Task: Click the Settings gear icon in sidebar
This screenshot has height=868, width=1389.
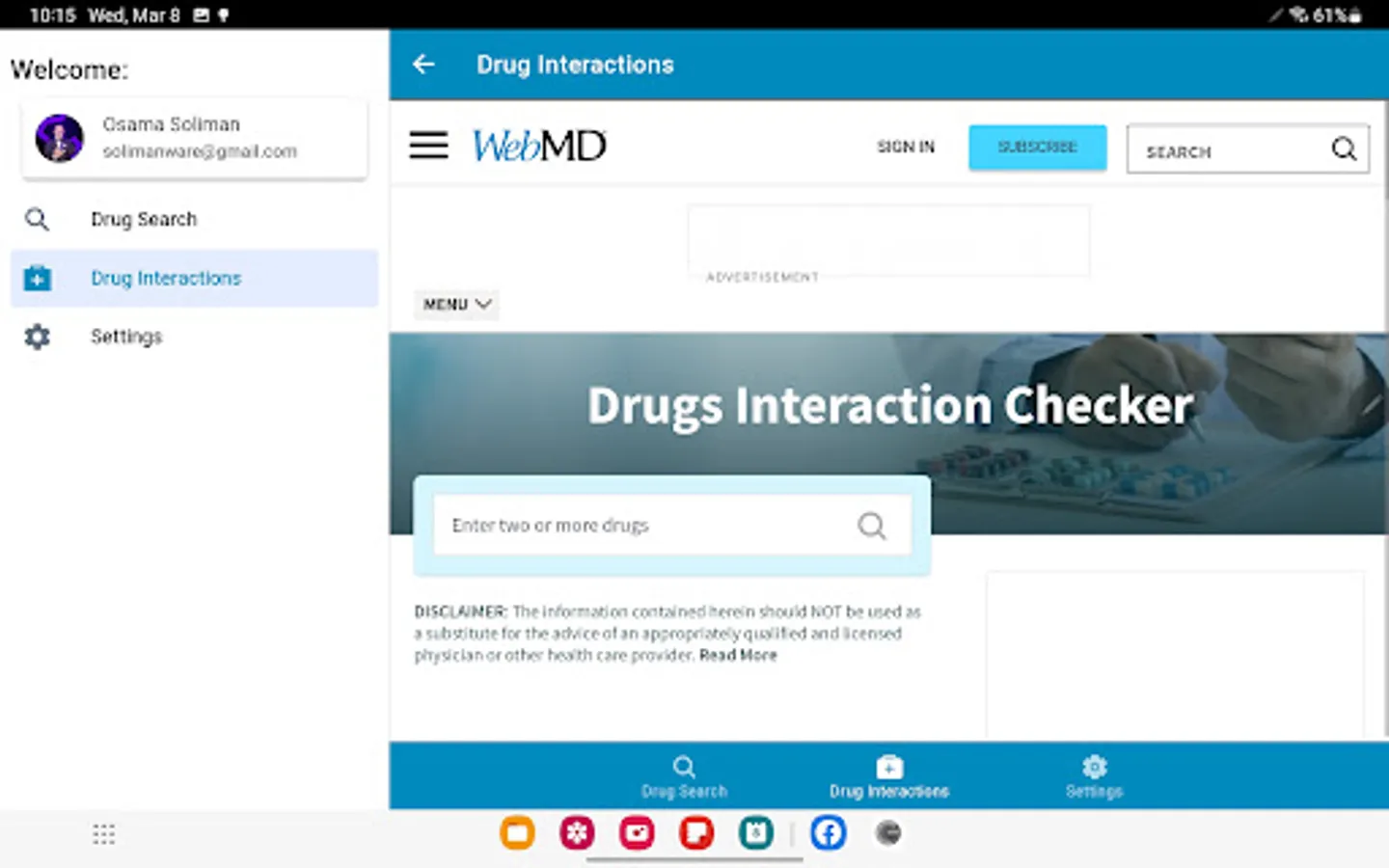Action: tap(37, 337)
